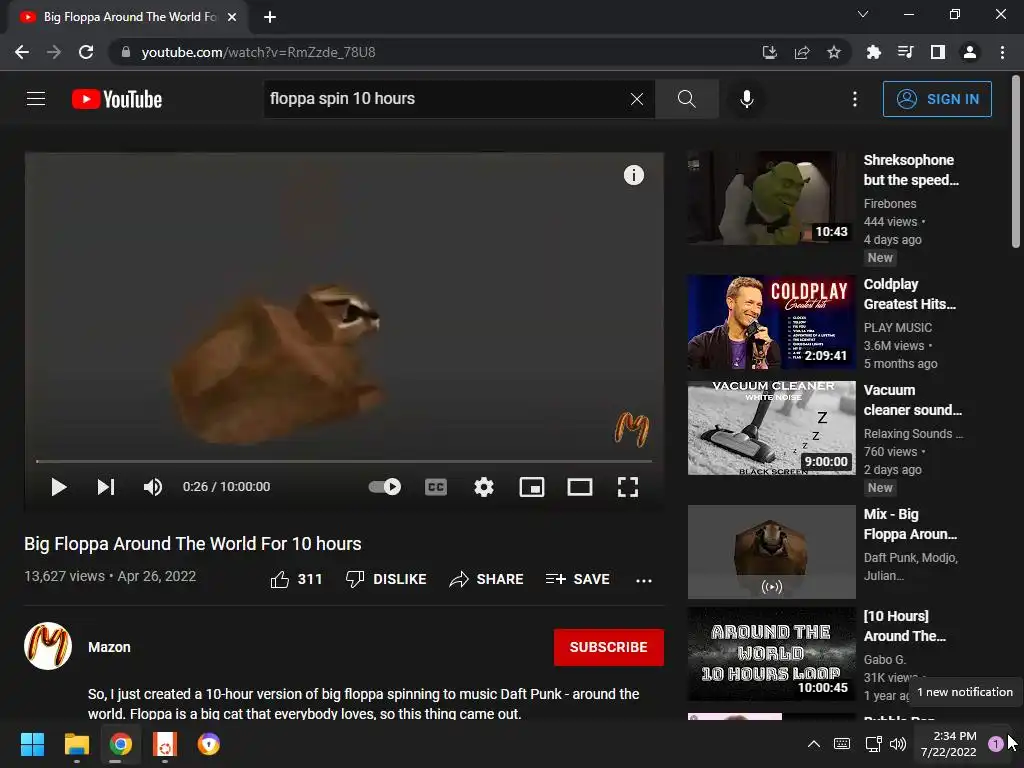Go to YouTube home via logo
This screenshot has height=768, width=1024.
coord(117,99)
